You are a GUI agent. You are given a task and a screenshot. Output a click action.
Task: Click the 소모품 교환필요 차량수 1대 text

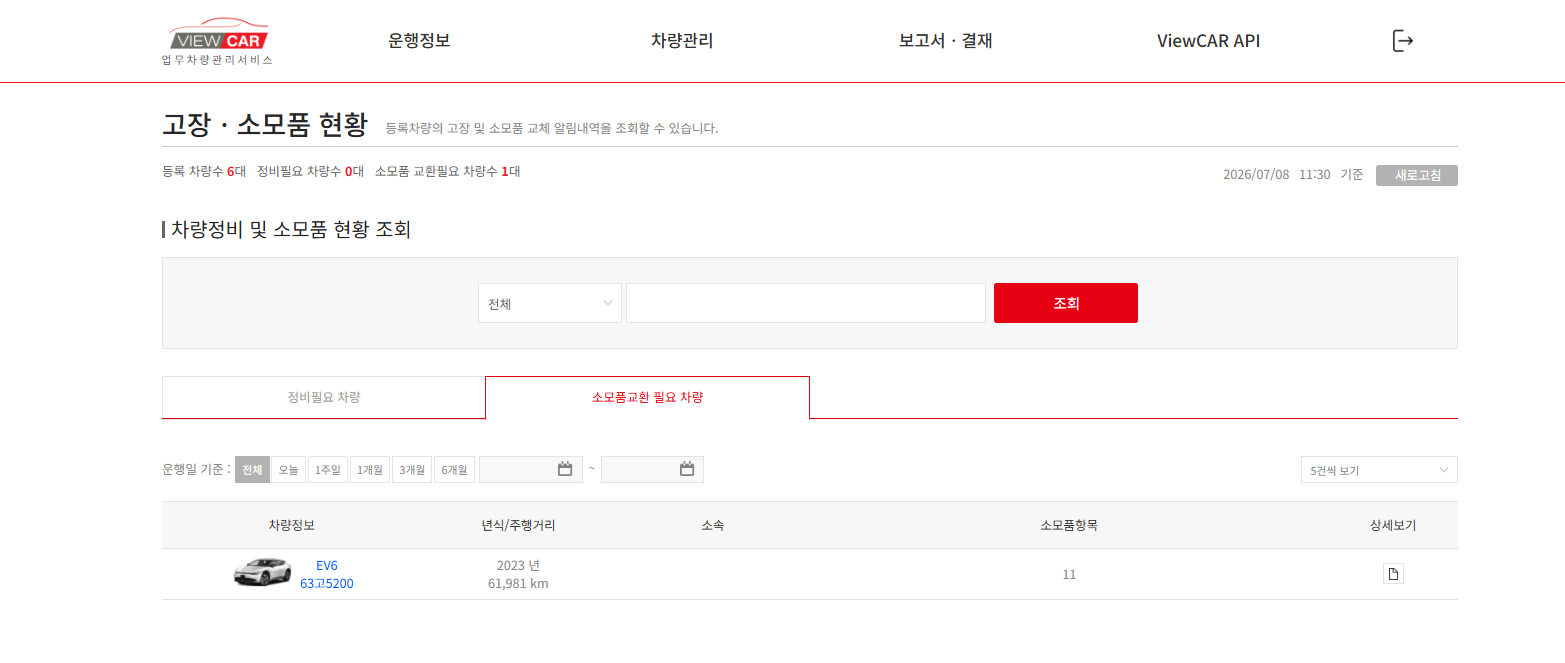(448, 171)
